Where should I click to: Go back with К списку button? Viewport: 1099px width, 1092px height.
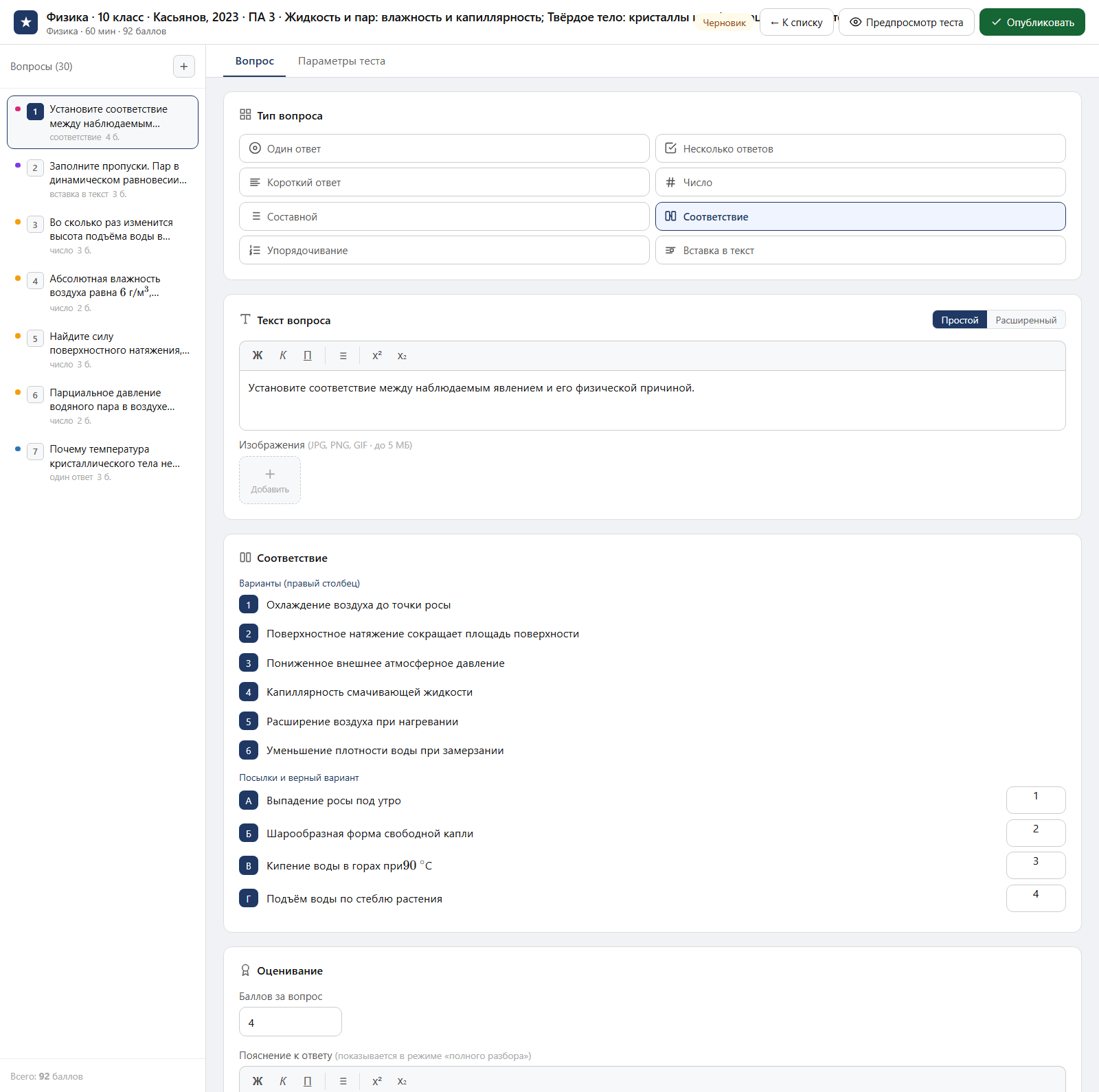tap(796, 22)
